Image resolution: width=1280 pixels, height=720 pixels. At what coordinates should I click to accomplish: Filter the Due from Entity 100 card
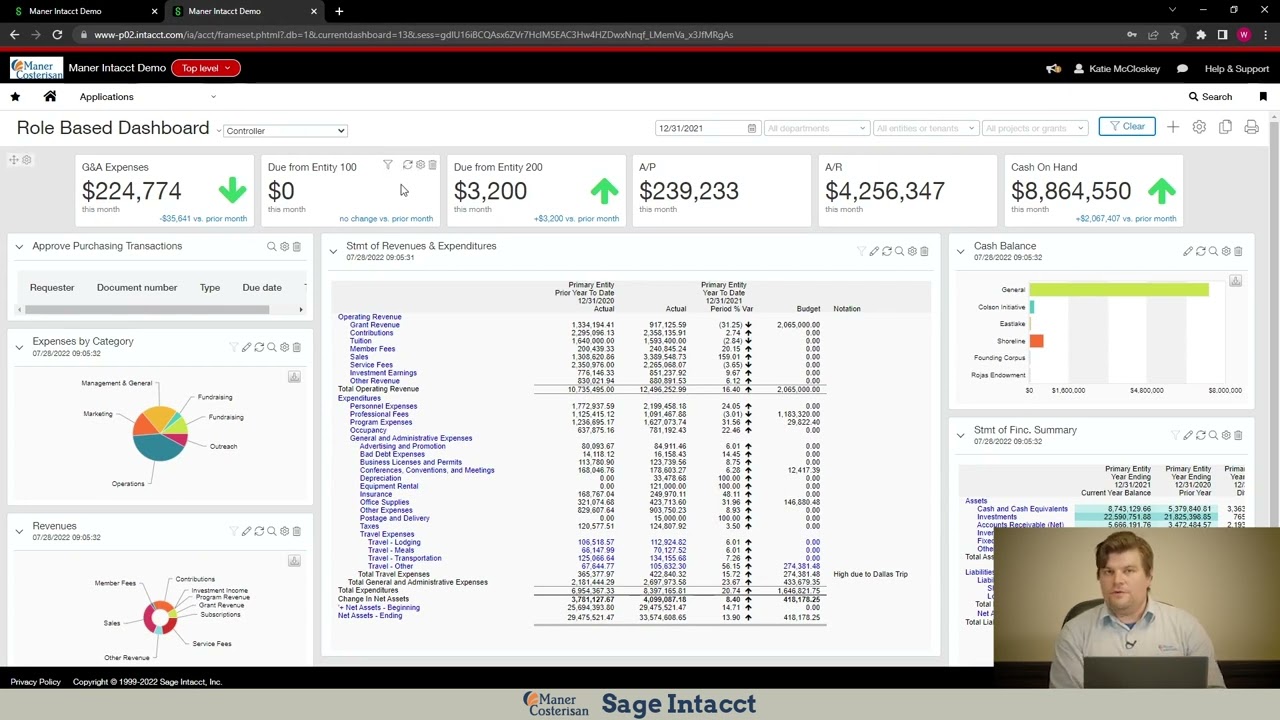click(388, 165)
